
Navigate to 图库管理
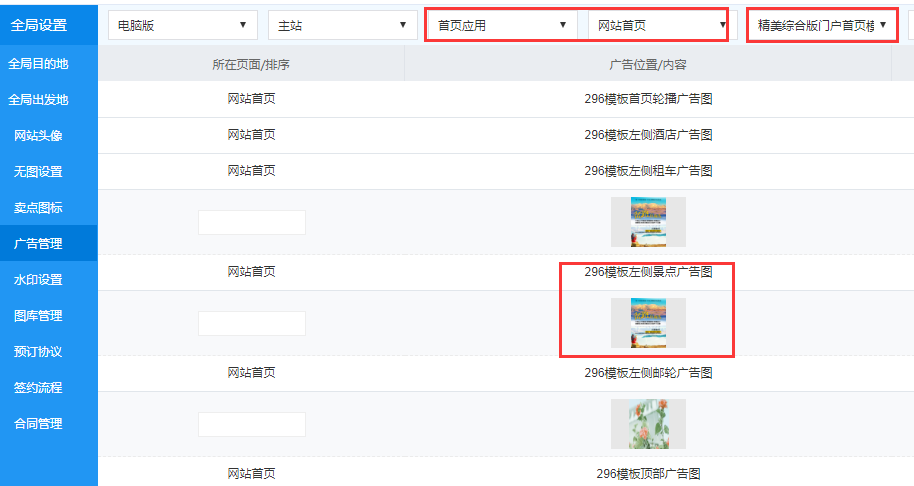coord(38,316)
